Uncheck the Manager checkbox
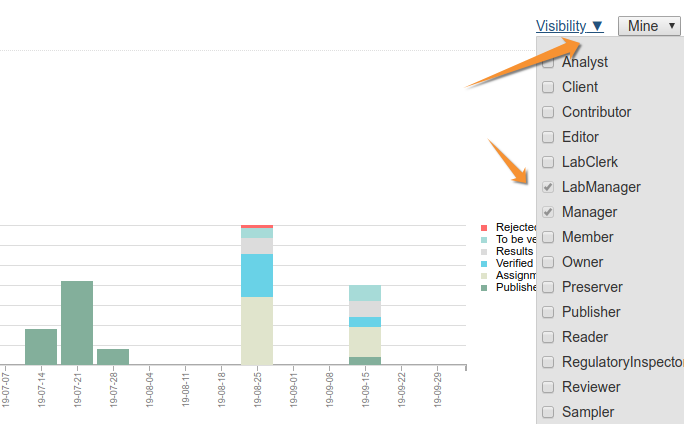Viewport: 684px width, 424px height. click(x=548, y=212)
